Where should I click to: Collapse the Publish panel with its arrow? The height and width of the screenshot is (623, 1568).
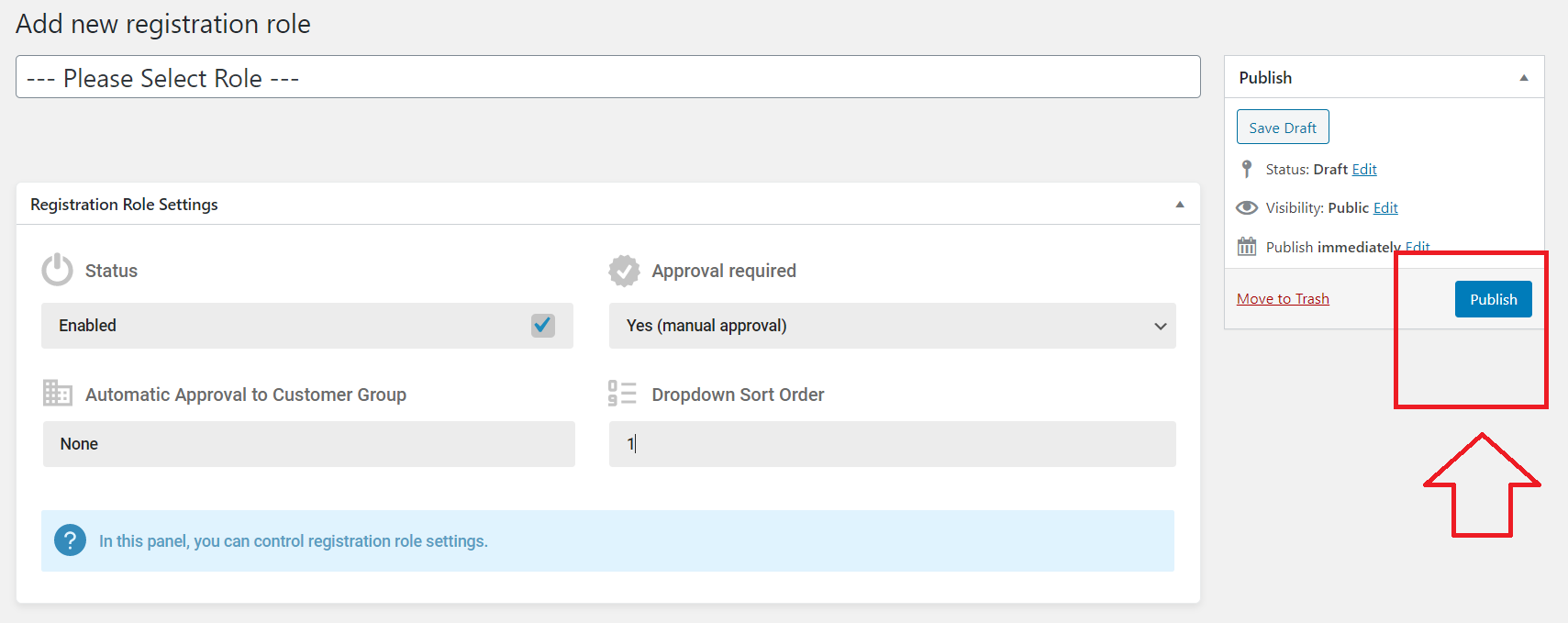[x=1524, y=78]
